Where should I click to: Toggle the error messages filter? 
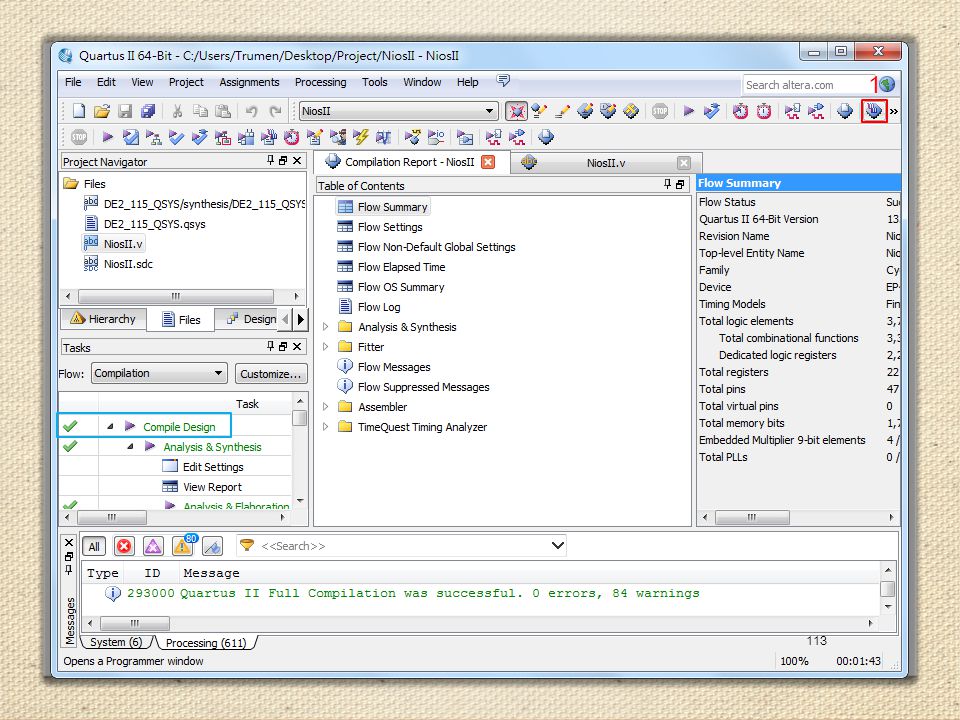124,546
